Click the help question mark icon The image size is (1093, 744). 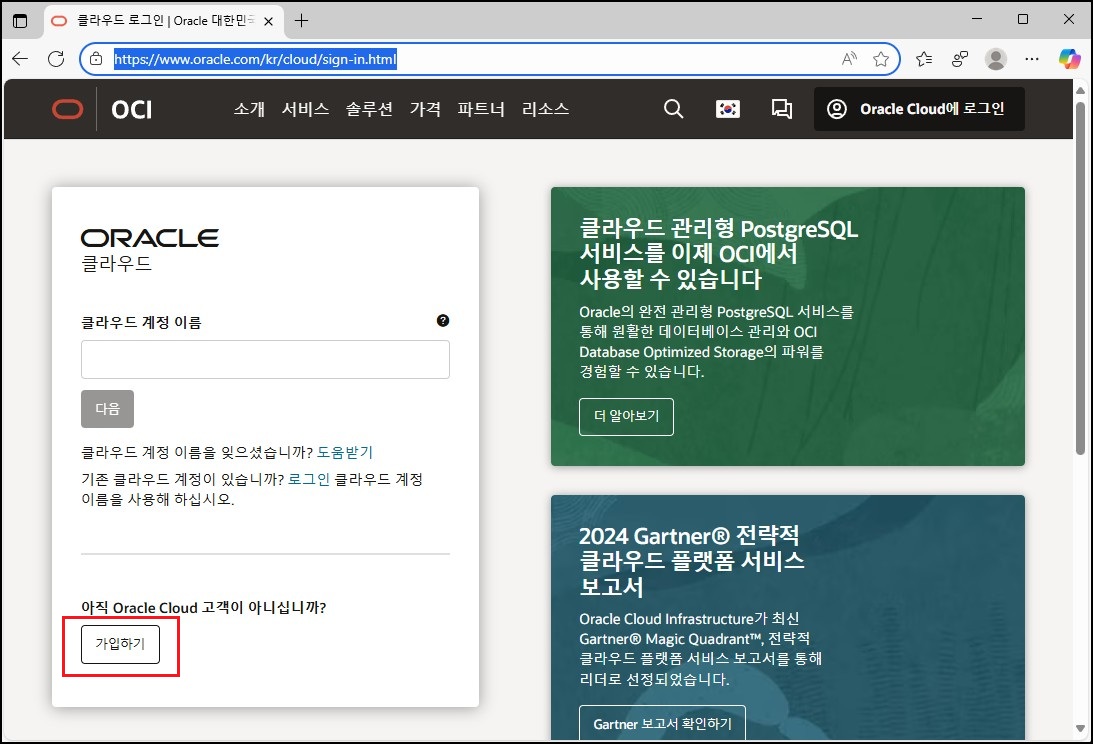point(443,321)
